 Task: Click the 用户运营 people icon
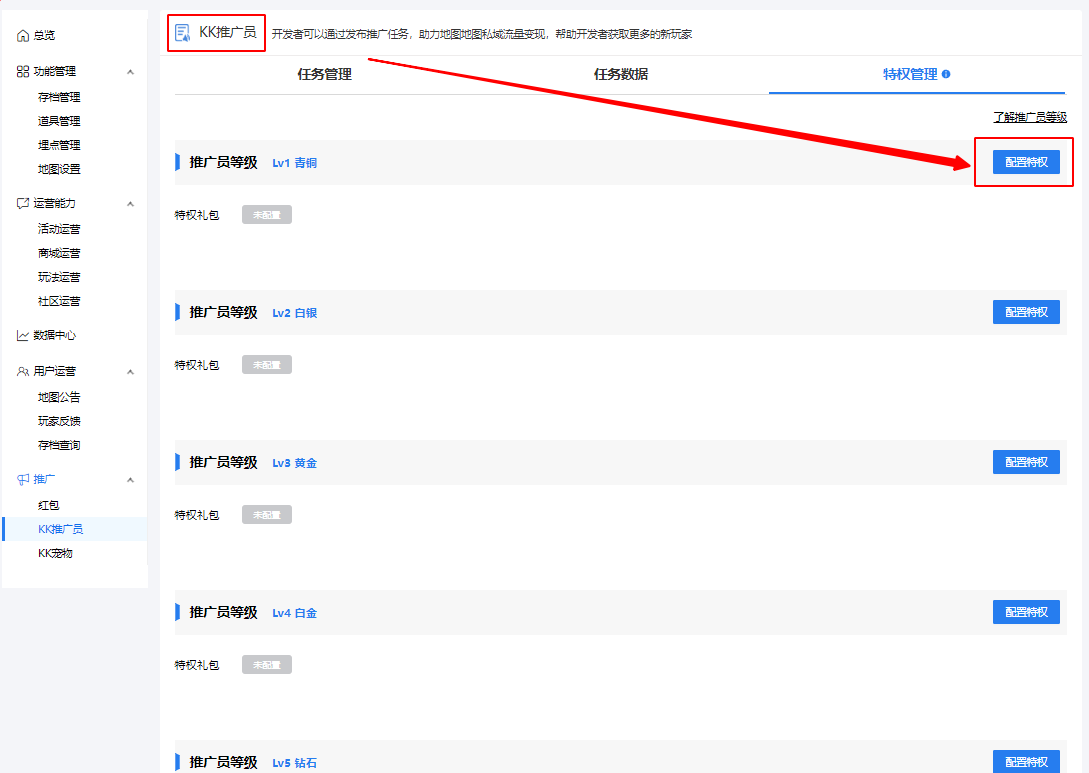coord(23,372)
